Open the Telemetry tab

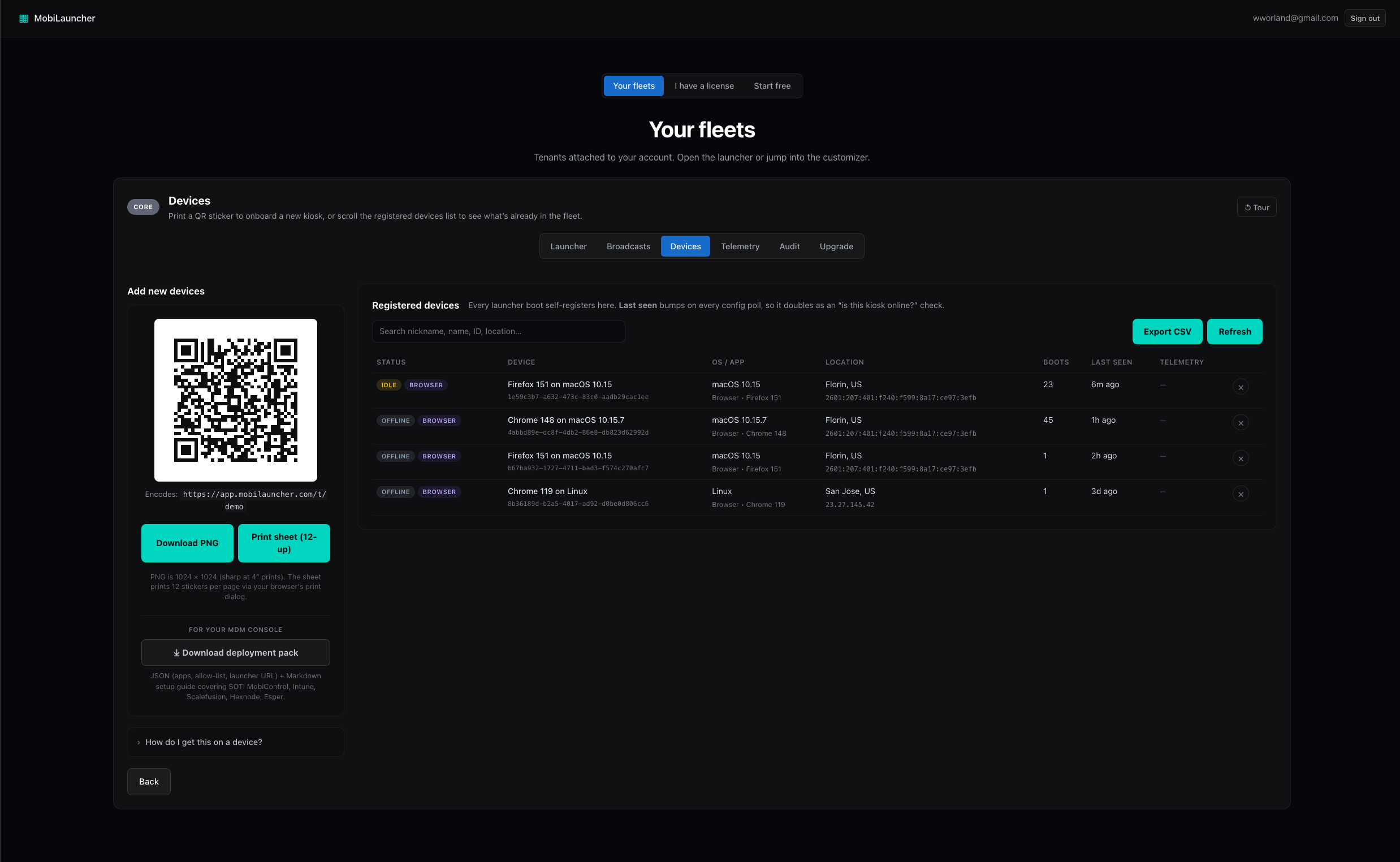(x=740, y=246)
